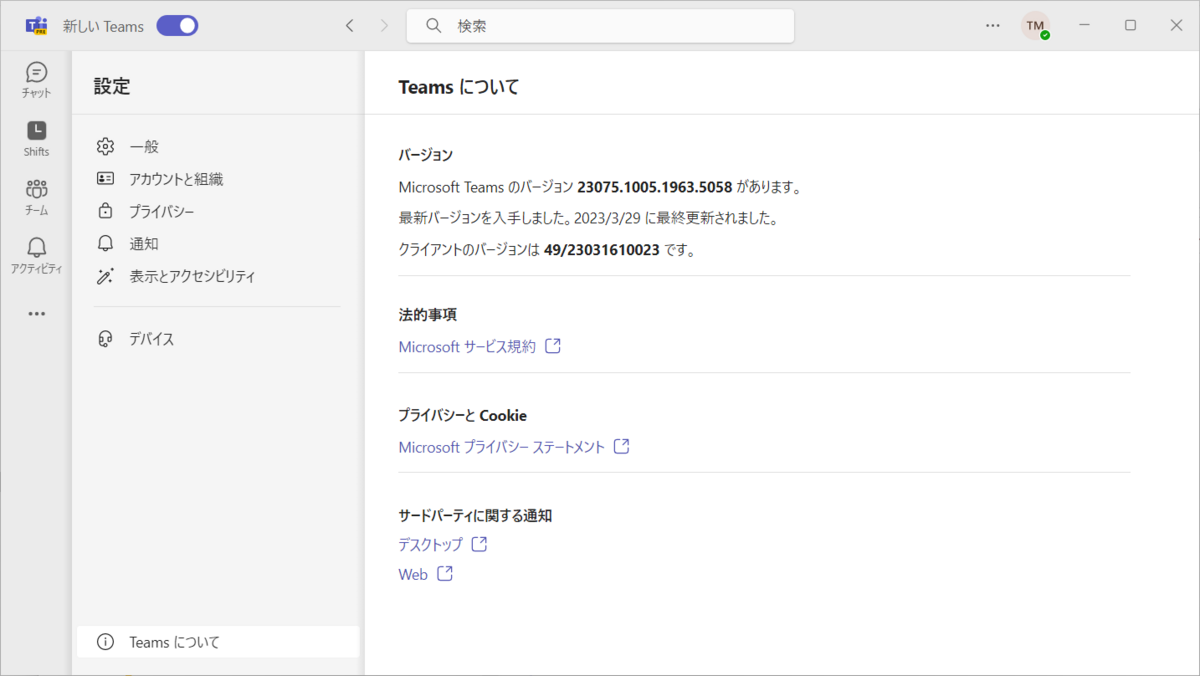Viewport: 1200px width, 676px height.
Task: Click the 設定 panel heading
Action: click(x=112, y=86)
